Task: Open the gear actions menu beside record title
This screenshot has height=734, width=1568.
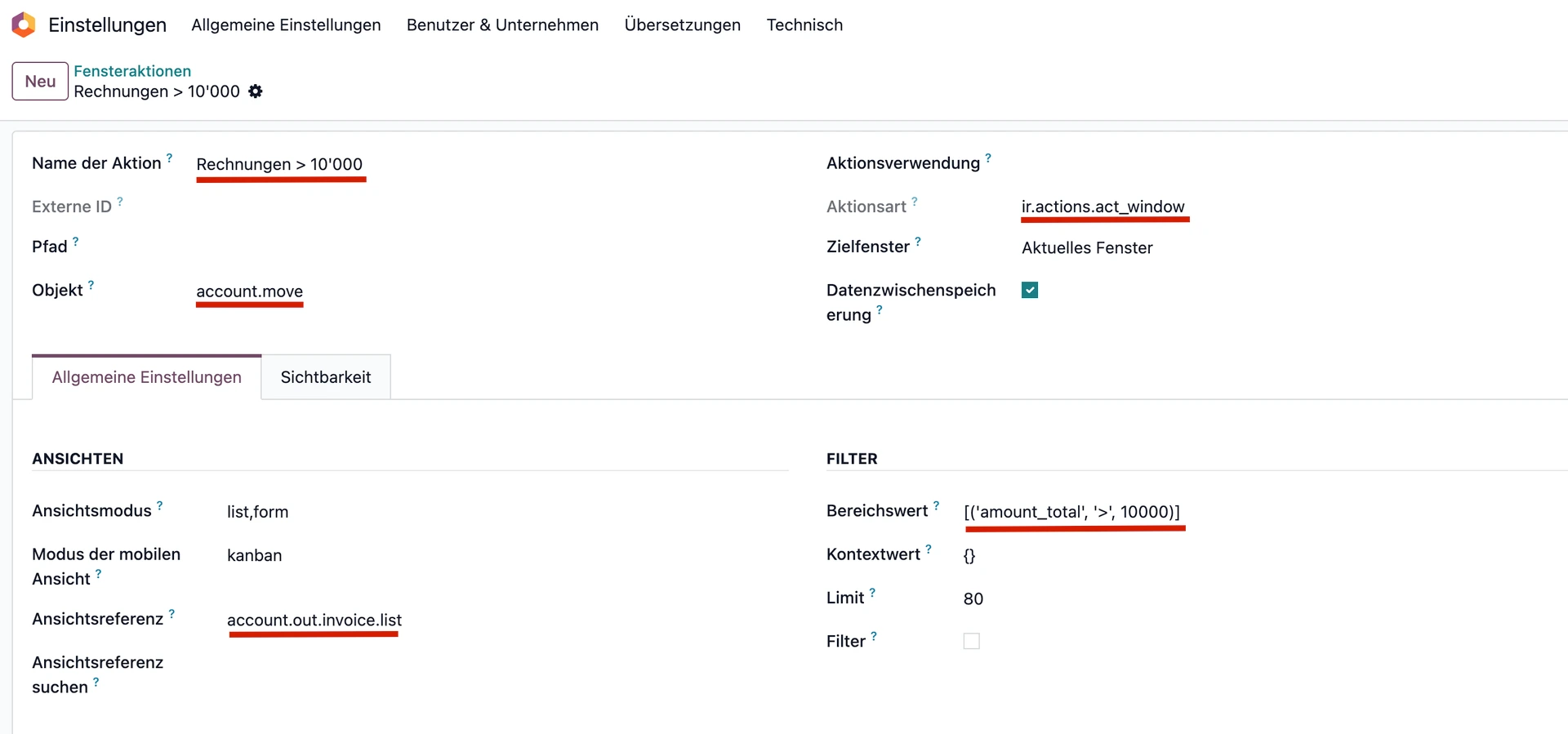Action: 256,91
